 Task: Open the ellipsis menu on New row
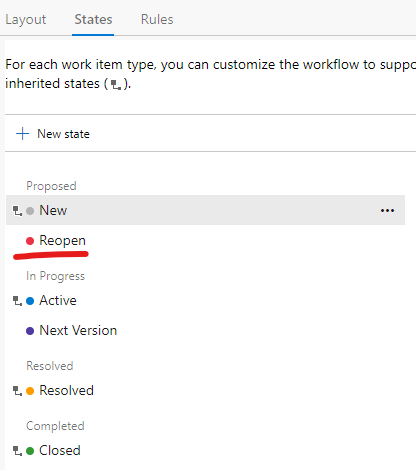click(387, 210)
